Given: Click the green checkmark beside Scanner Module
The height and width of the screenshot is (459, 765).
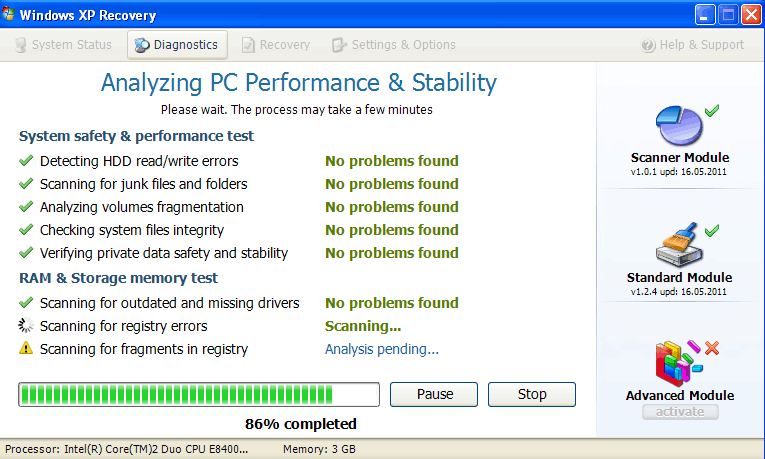Looking at the screenshot, I should (x=712, y=111).
